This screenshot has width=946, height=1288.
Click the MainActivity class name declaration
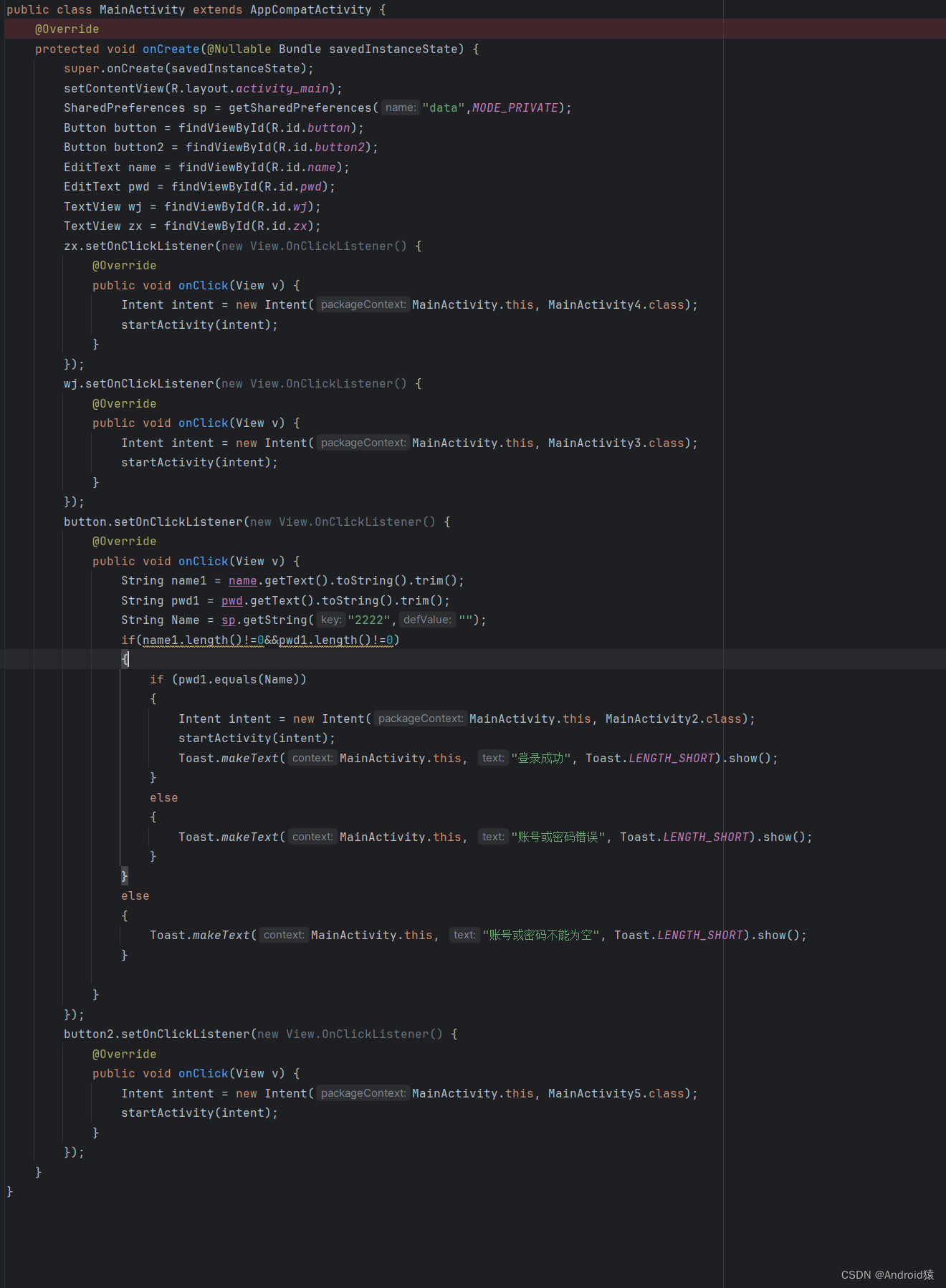[142, 10]
